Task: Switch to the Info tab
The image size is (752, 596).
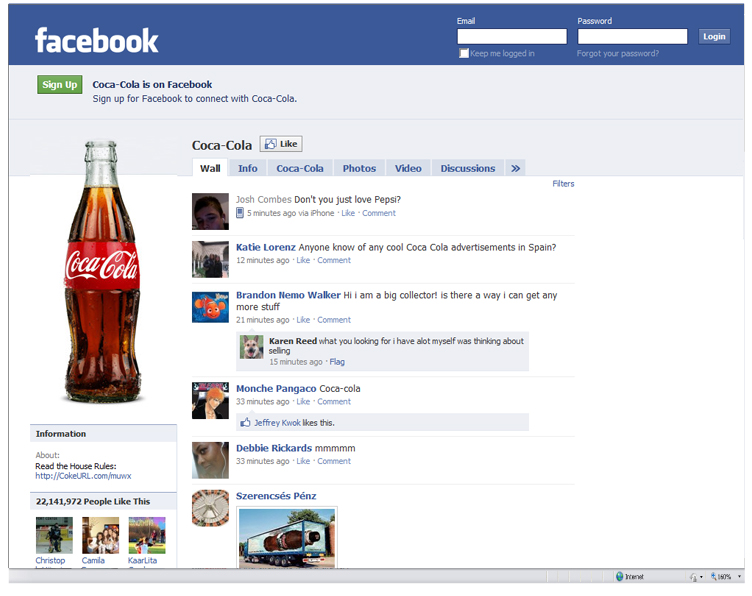Action: pos(247,168)
